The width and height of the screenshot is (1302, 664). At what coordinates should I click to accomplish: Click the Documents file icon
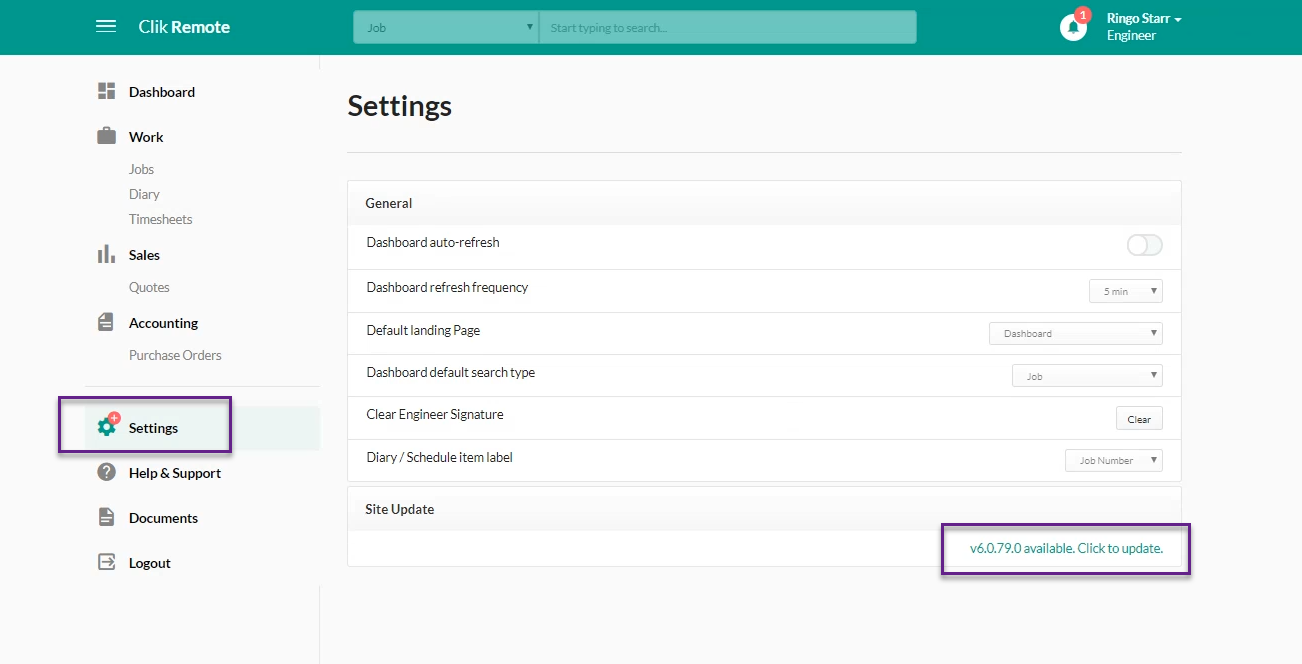[x=106, y=517]
